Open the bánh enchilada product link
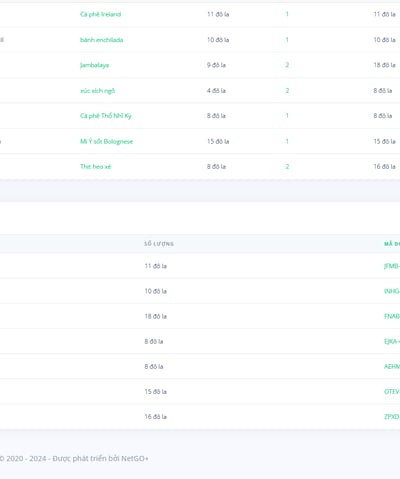The height and width of the screenshot is (479, 400). click(x=101, y=40)
